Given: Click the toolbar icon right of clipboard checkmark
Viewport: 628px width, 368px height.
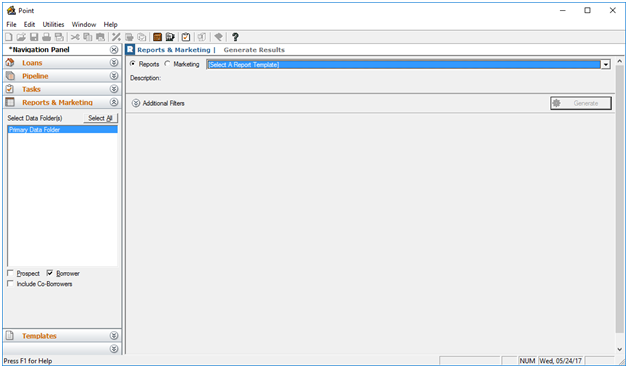Looking at the screenshot, I should [x=202, y=37].
